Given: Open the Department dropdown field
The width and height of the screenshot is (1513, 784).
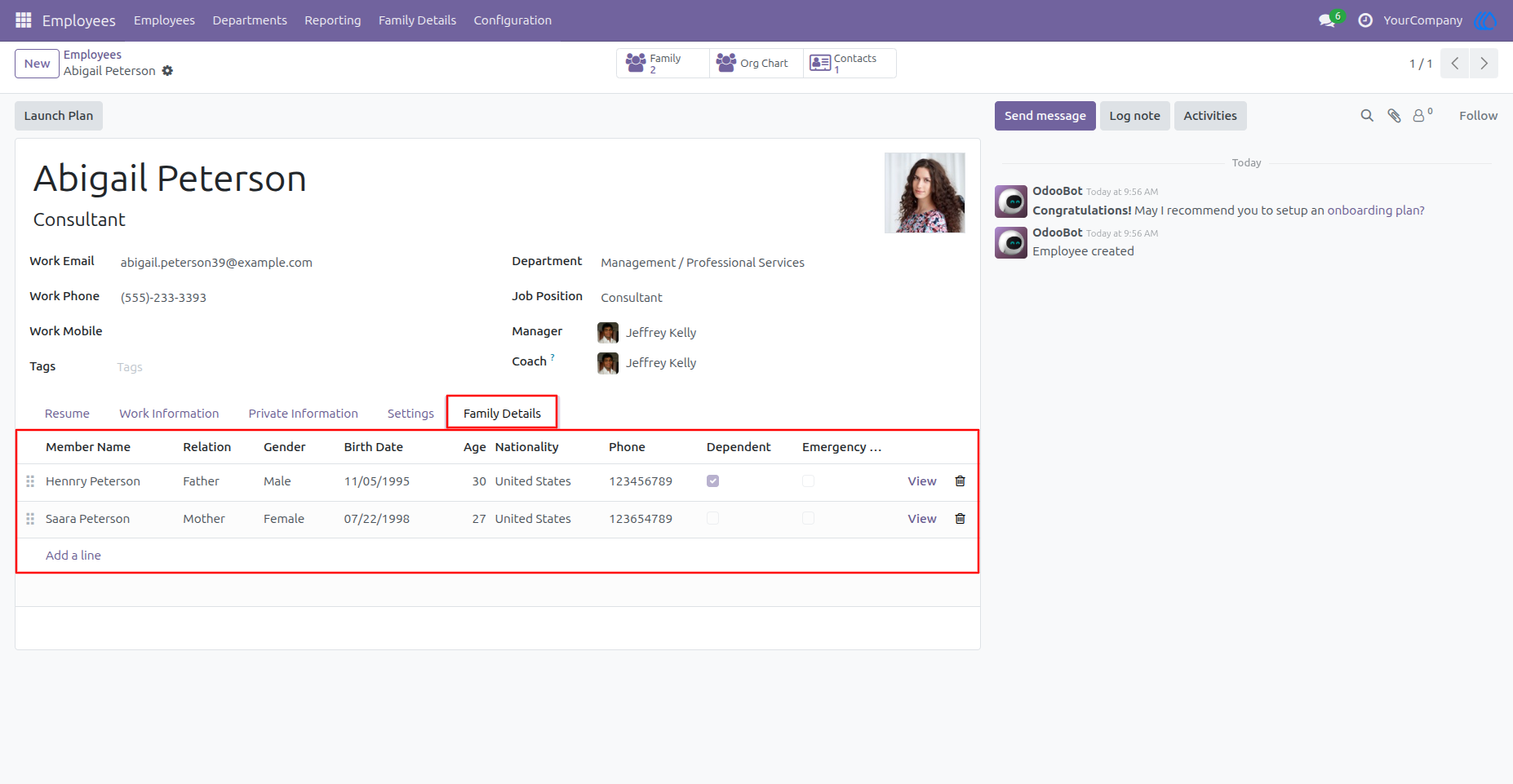Looking at the screenshot, I should (x=781, y=263).
